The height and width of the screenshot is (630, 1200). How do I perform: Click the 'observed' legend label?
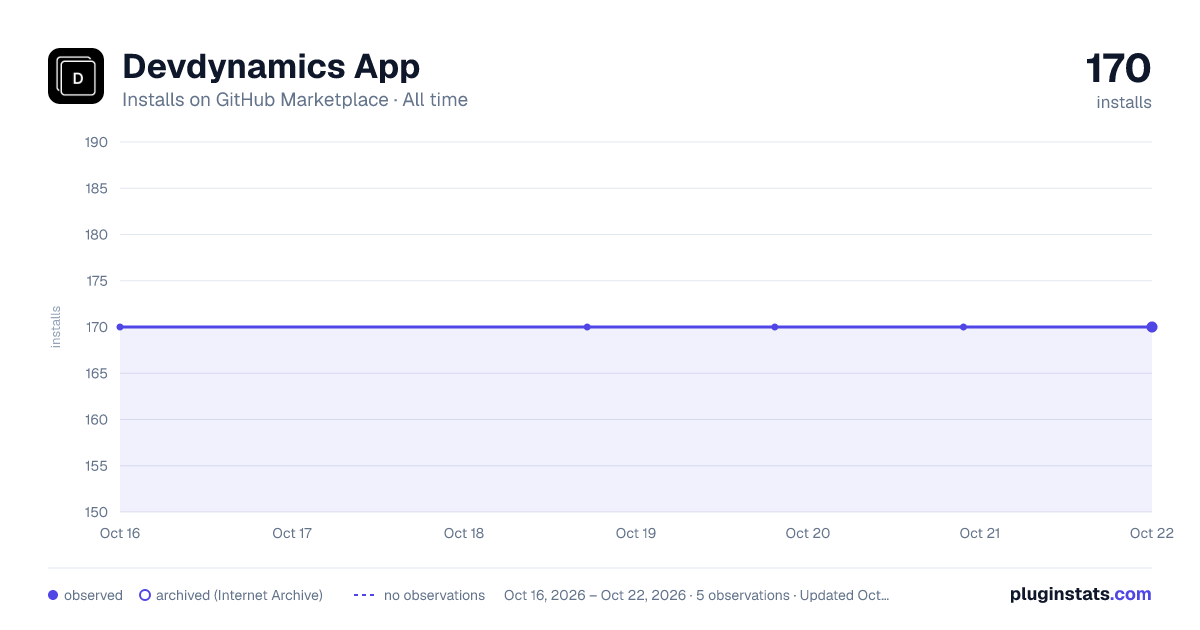click(93, 595)
